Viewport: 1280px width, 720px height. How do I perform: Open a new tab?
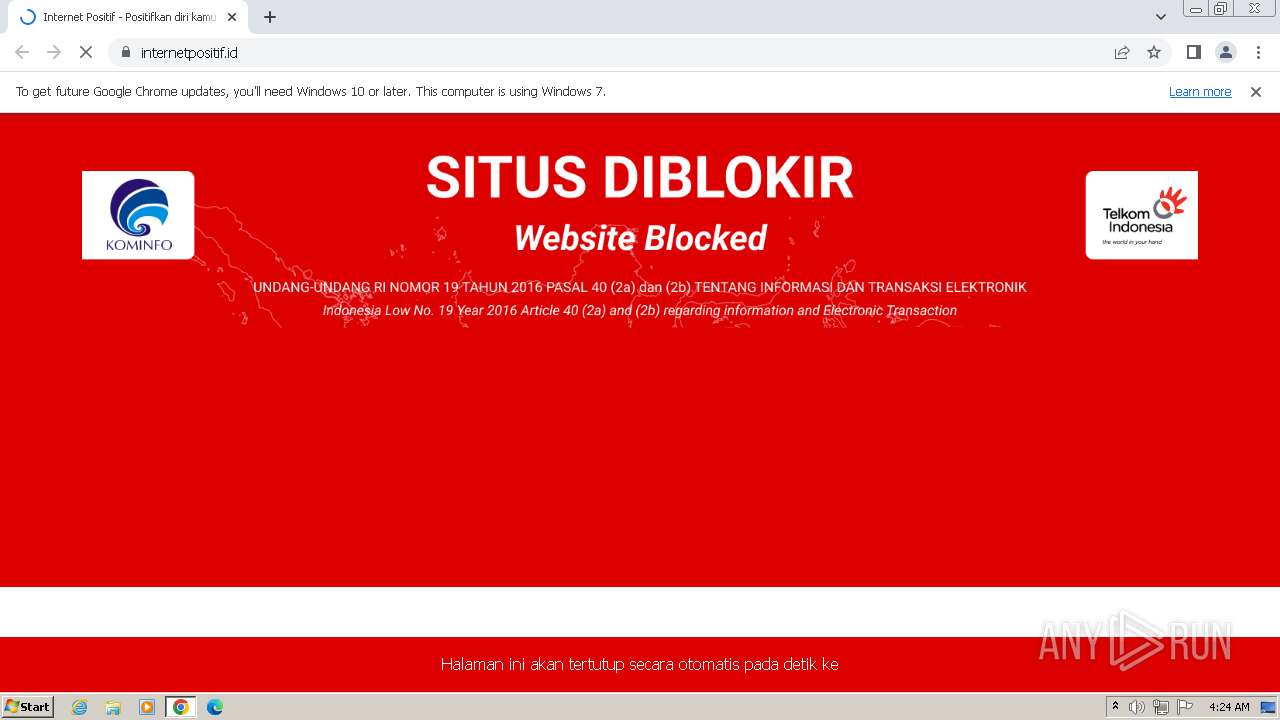pos(270,17)
